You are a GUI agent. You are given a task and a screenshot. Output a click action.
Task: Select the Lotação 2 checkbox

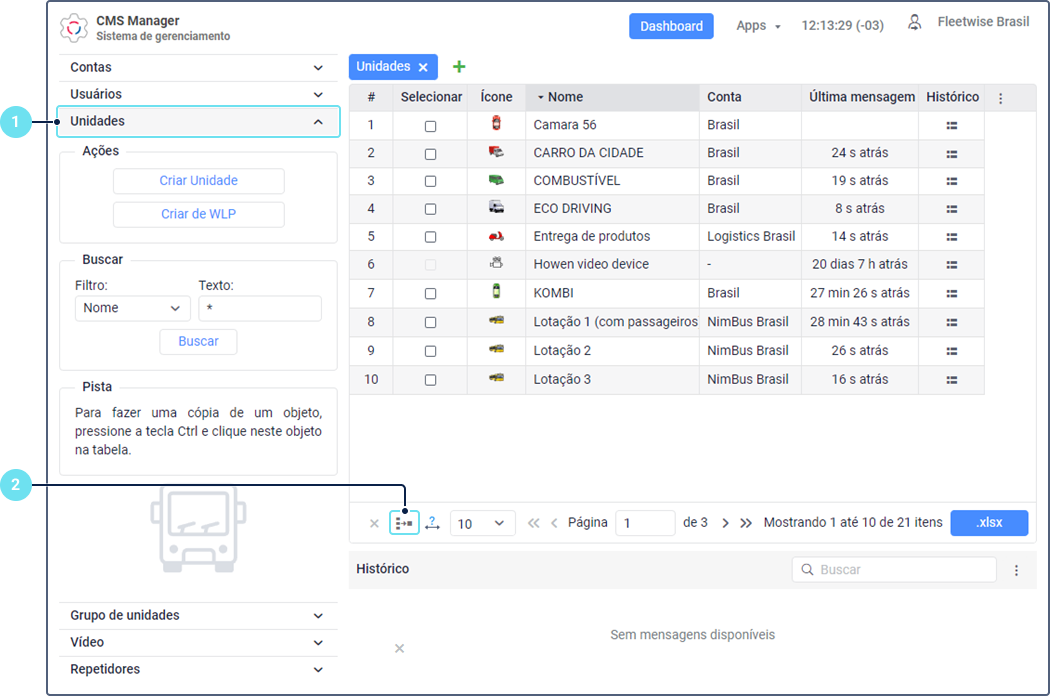click(431, 351)
